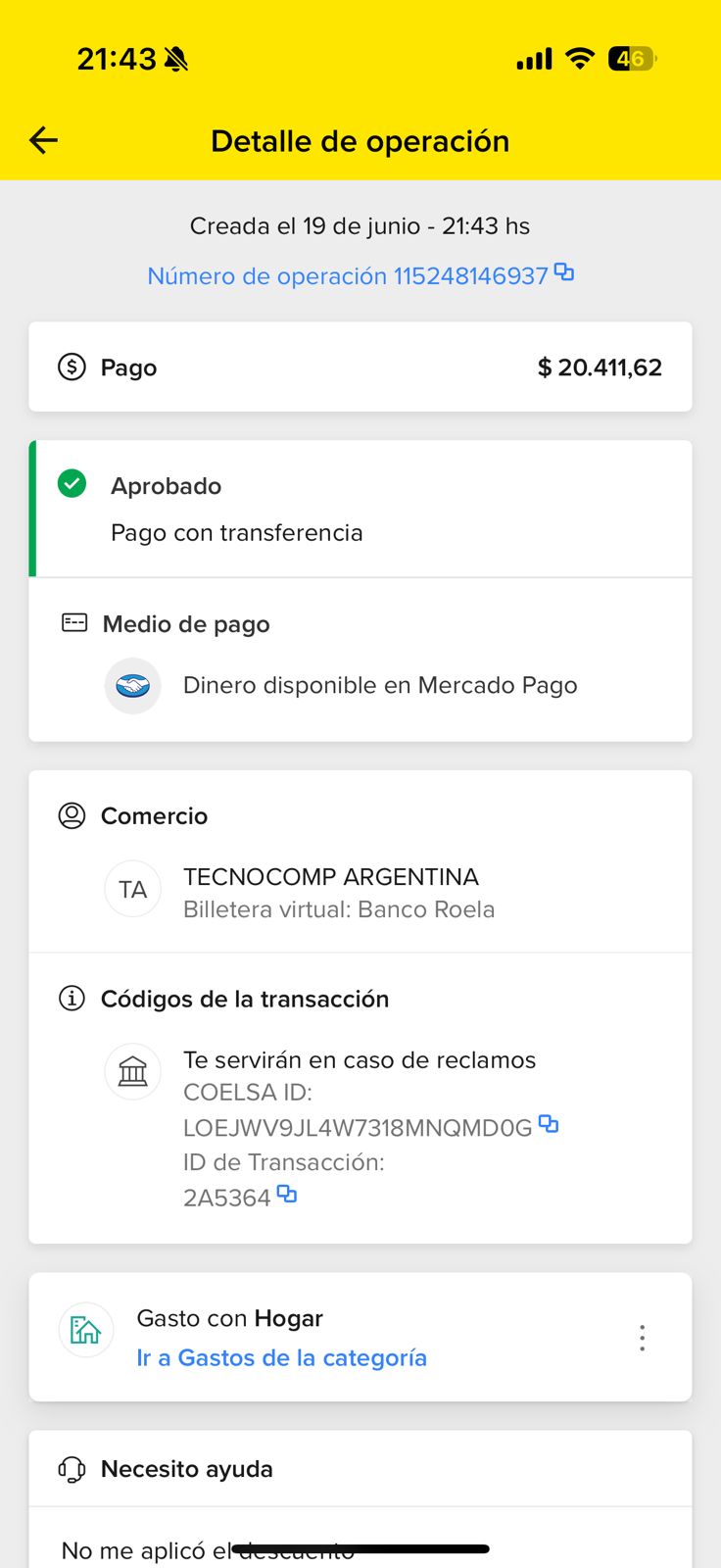This screenshot has width=721, height=1568.
Task: Open 'Ir a Gastos de la categoría'
Action: click(x=281, y=1358)
